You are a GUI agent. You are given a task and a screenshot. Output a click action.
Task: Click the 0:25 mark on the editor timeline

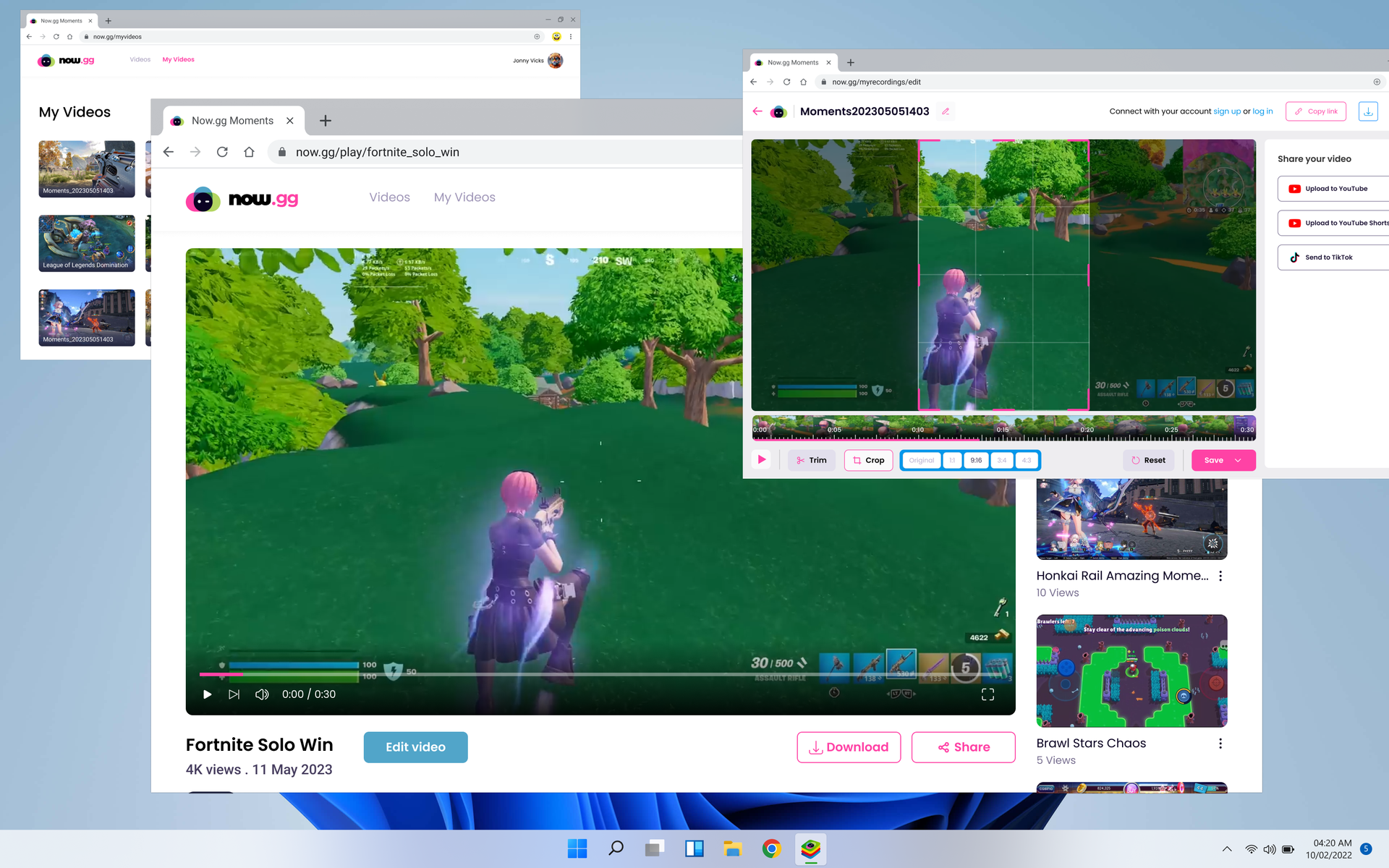coord(1171,430)
